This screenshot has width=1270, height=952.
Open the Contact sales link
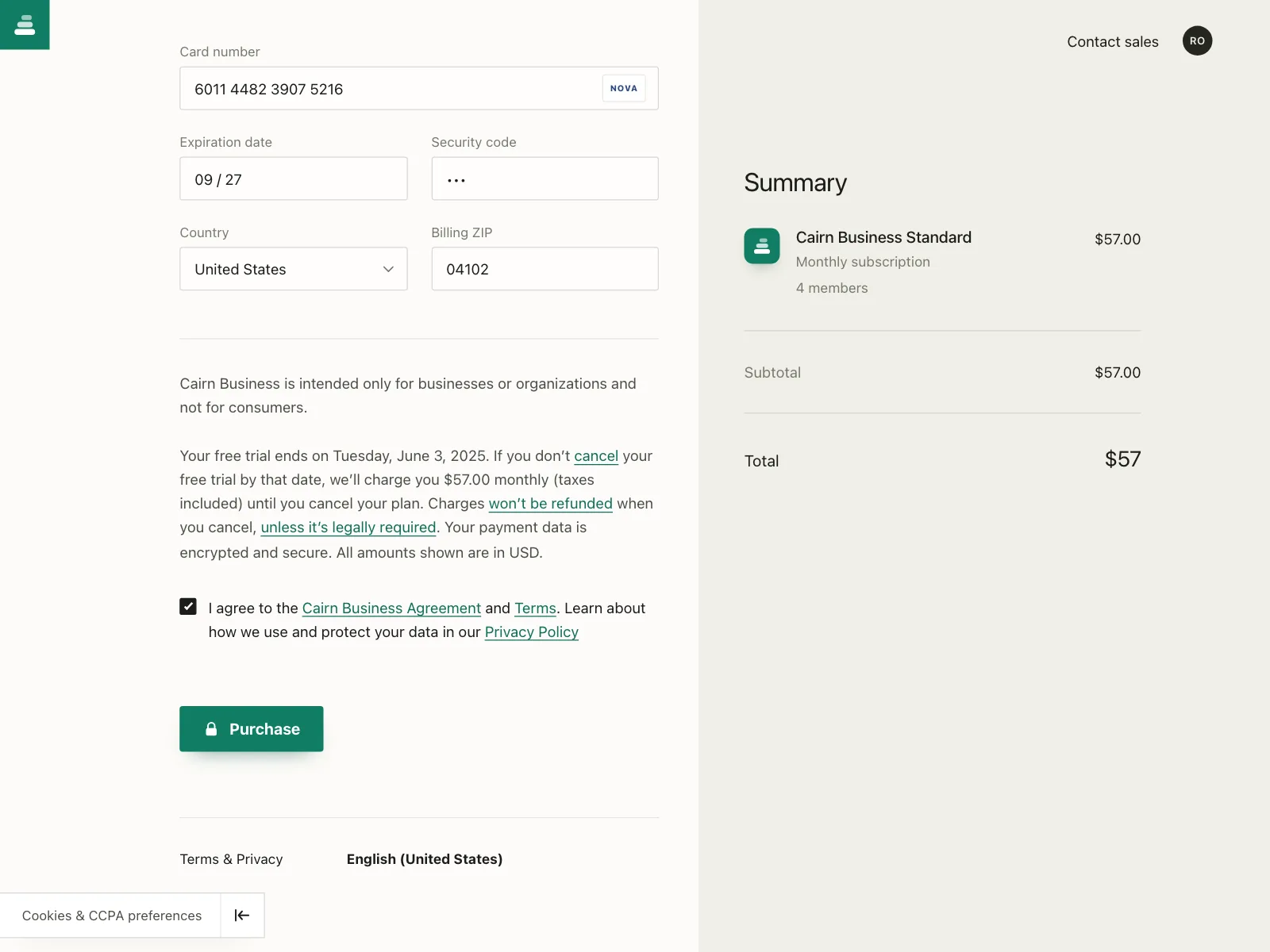[1113, 42]
